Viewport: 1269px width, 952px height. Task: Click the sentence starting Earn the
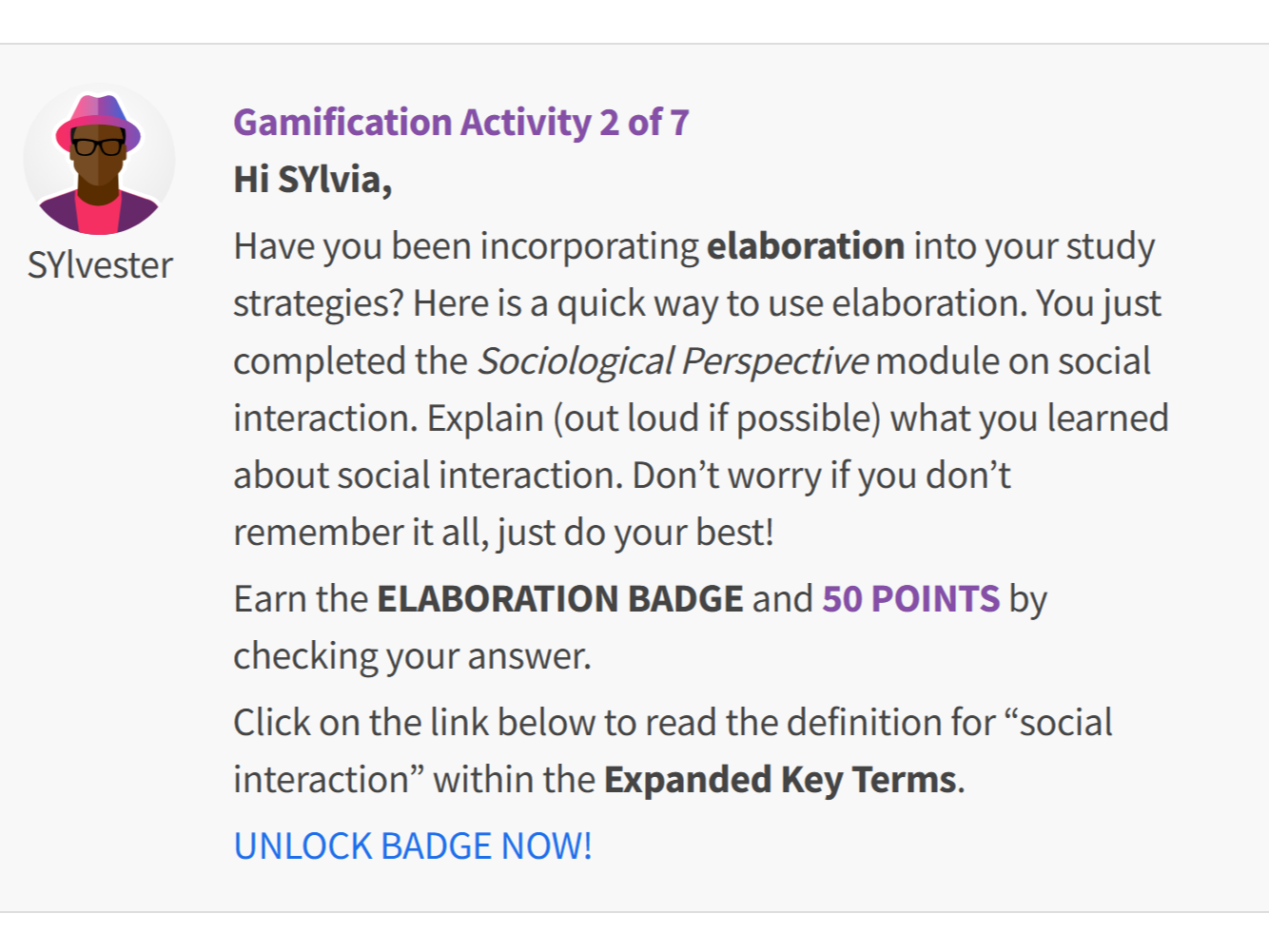pyautogui.click(x=640, y=627)
